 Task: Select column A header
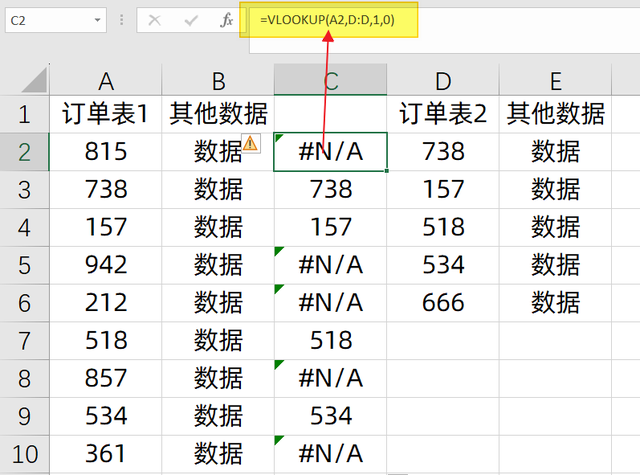tap(106, 80)
